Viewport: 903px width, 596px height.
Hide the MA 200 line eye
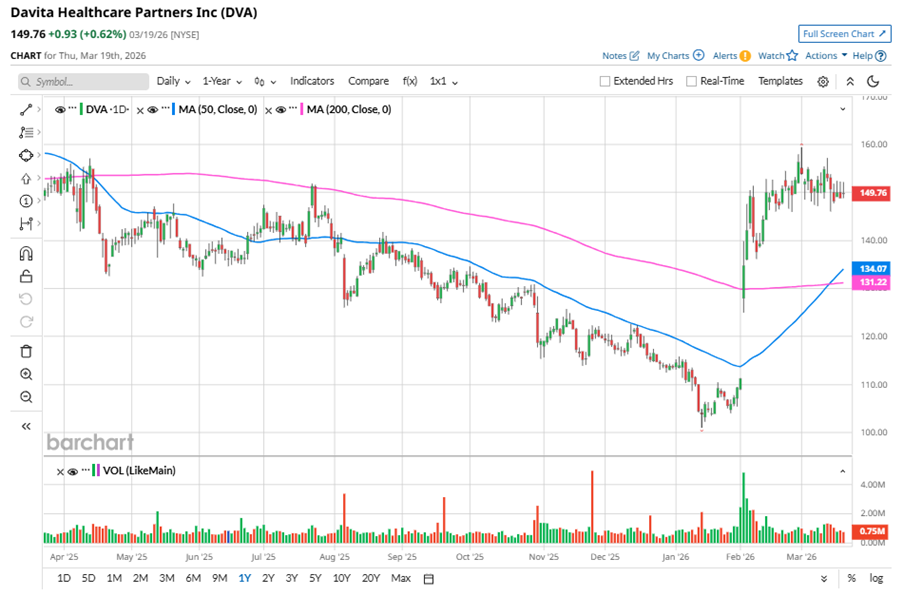[x=281, y=109]
